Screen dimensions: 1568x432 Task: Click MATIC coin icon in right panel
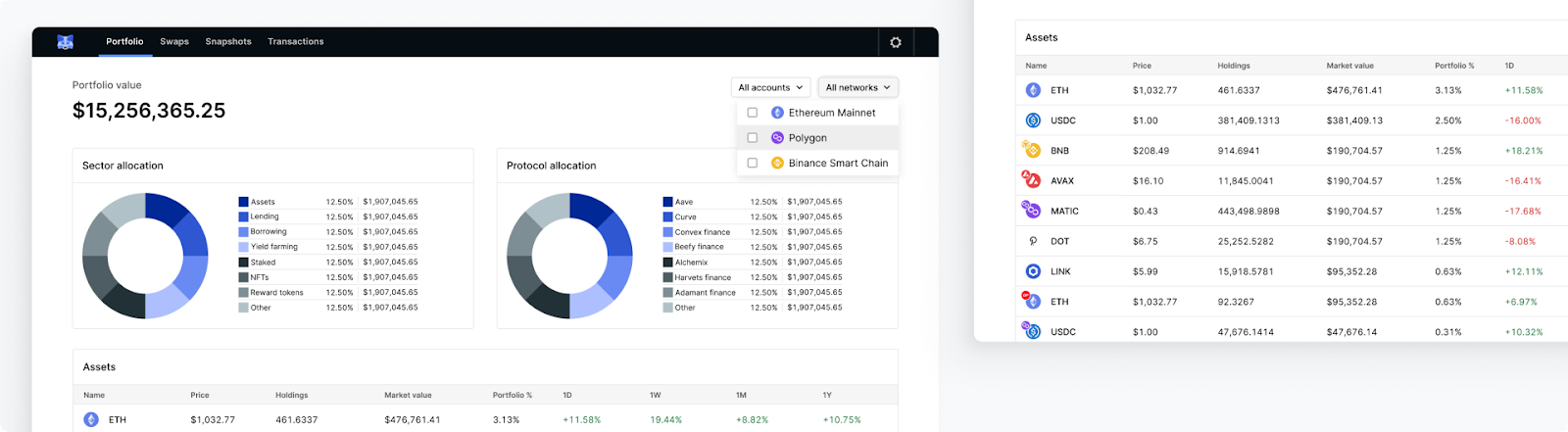coord(1031,211)
